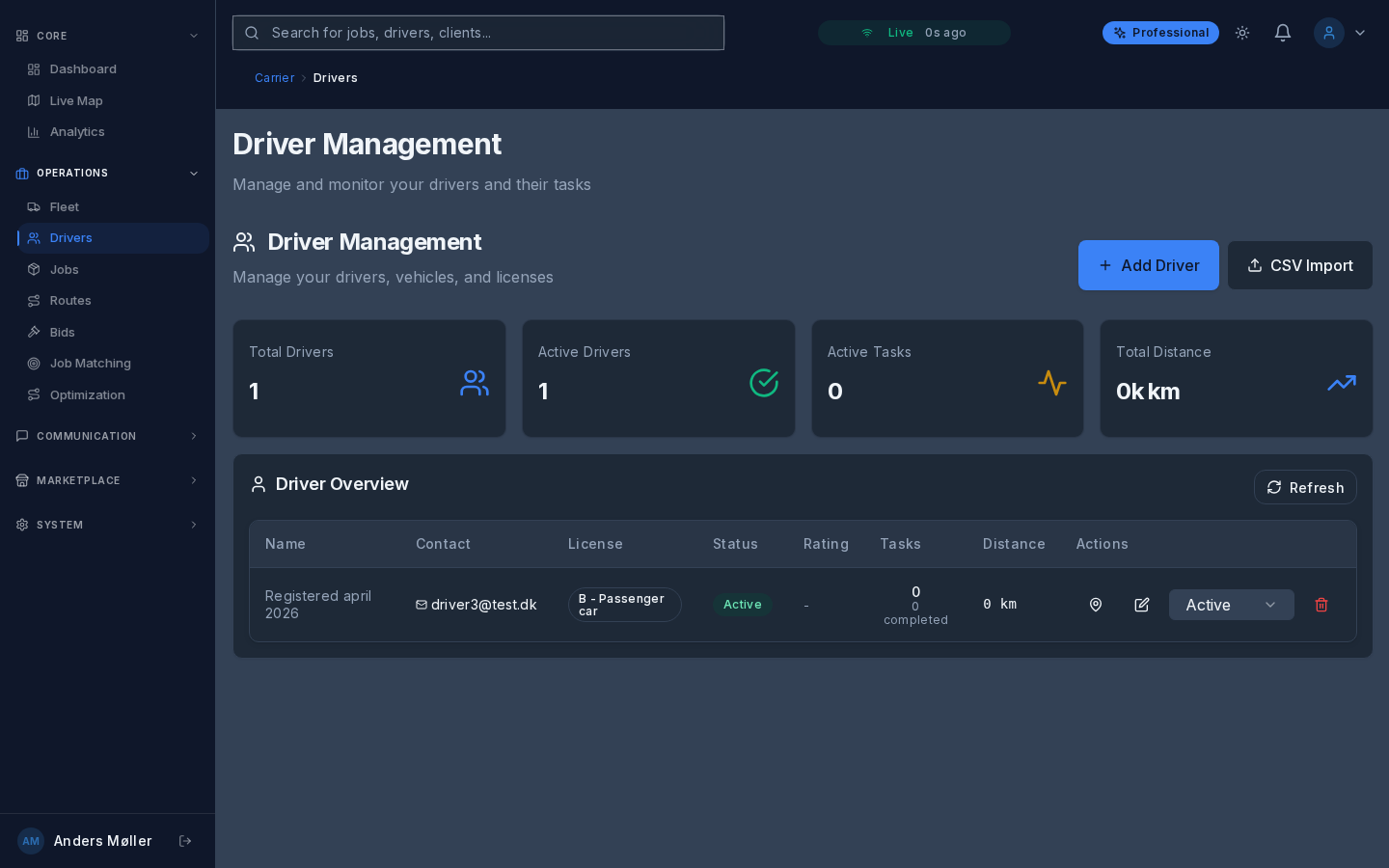Open the Active status dropdown

pos(1231,605)
